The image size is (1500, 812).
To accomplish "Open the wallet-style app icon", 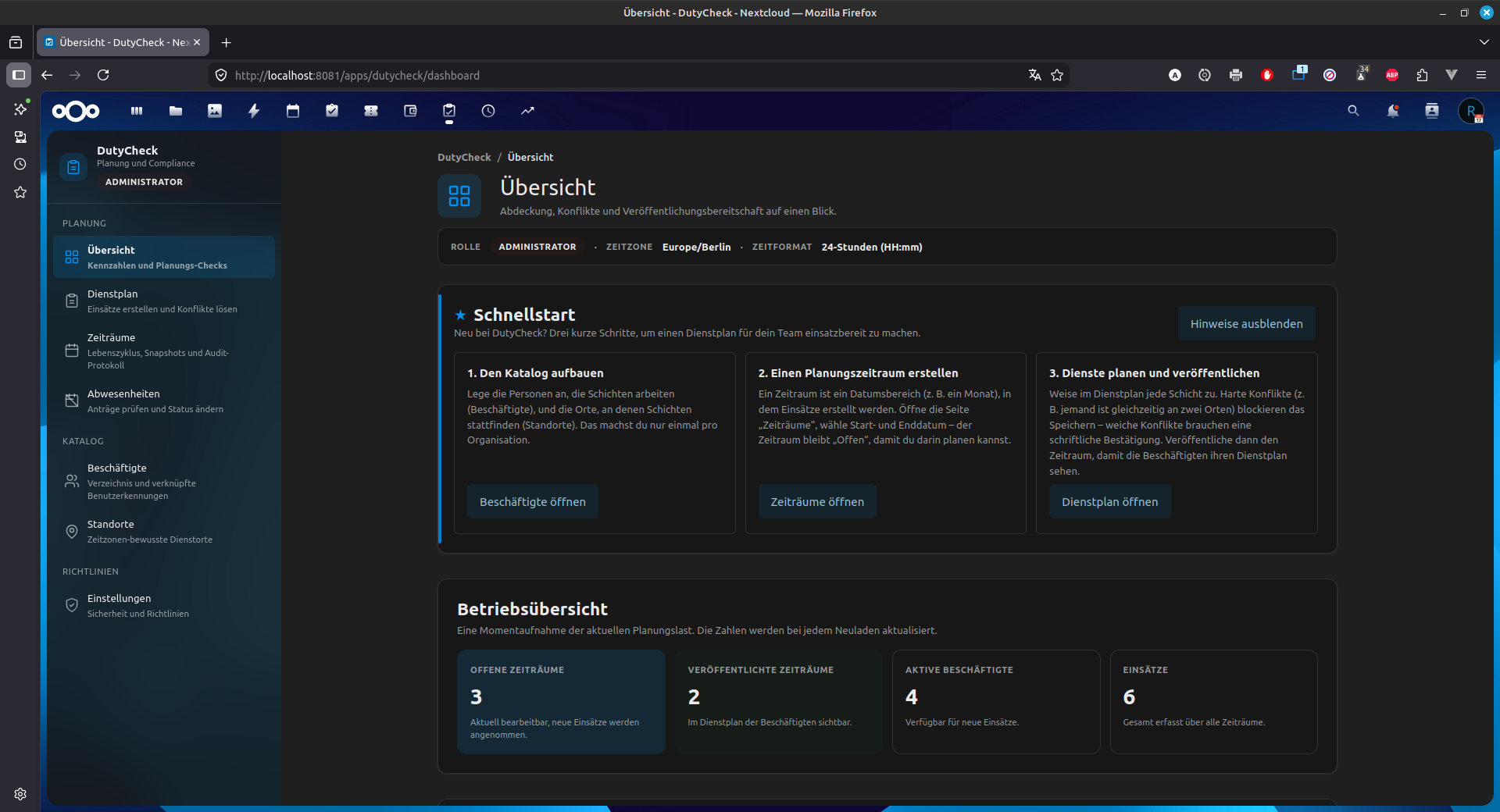I will 410,111.
